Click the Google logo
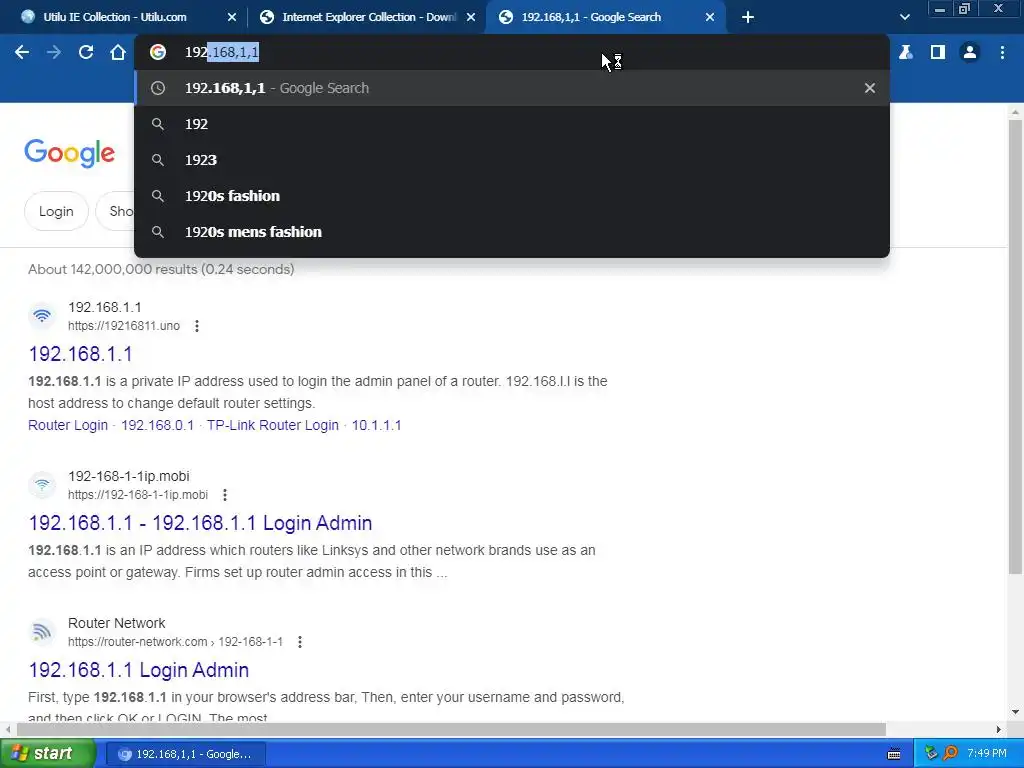Image resolution: width=1024 pixels, height=768 pixels. point(70,153)
